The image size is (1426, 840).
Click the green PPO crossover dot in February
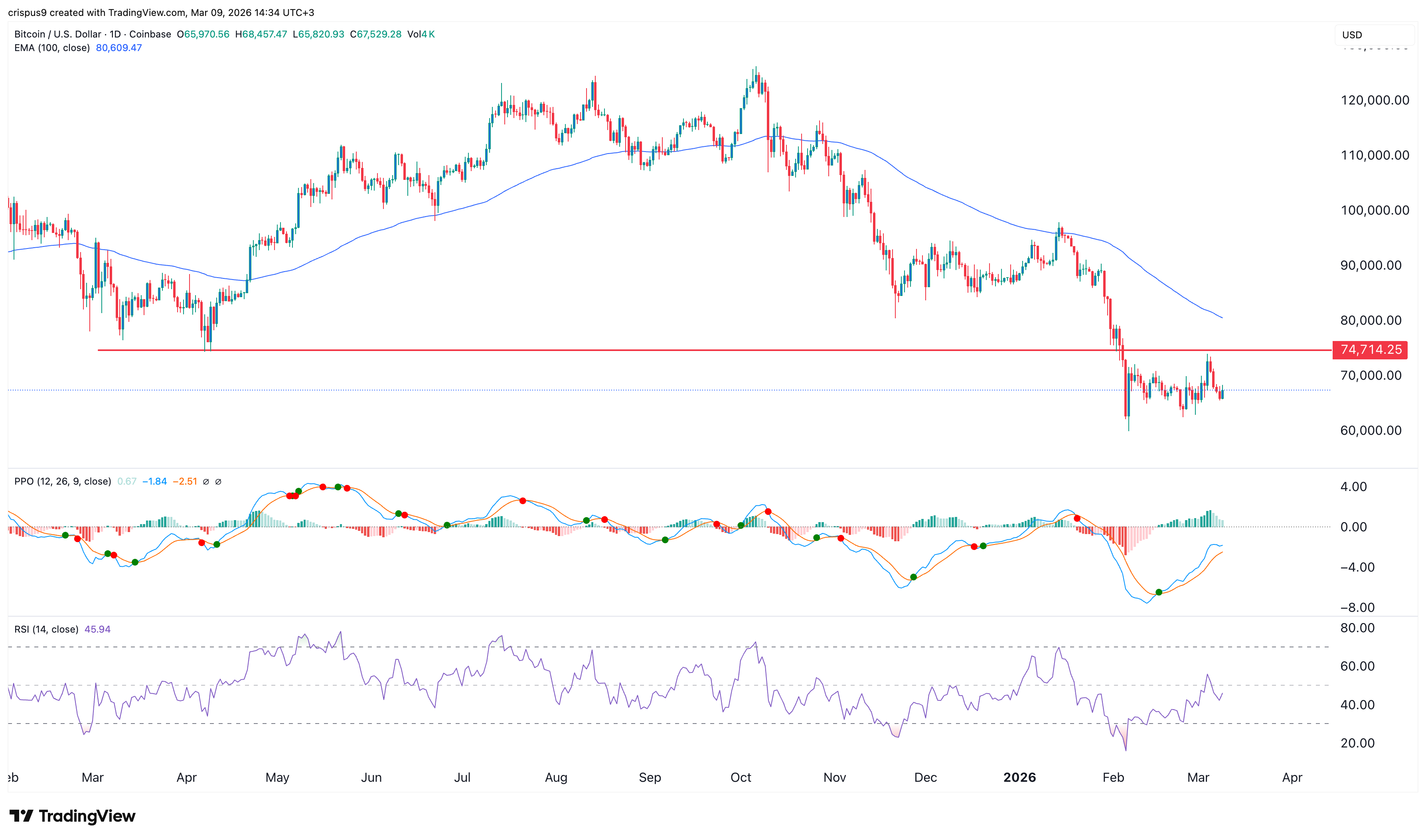click(x=1158, y=592)
